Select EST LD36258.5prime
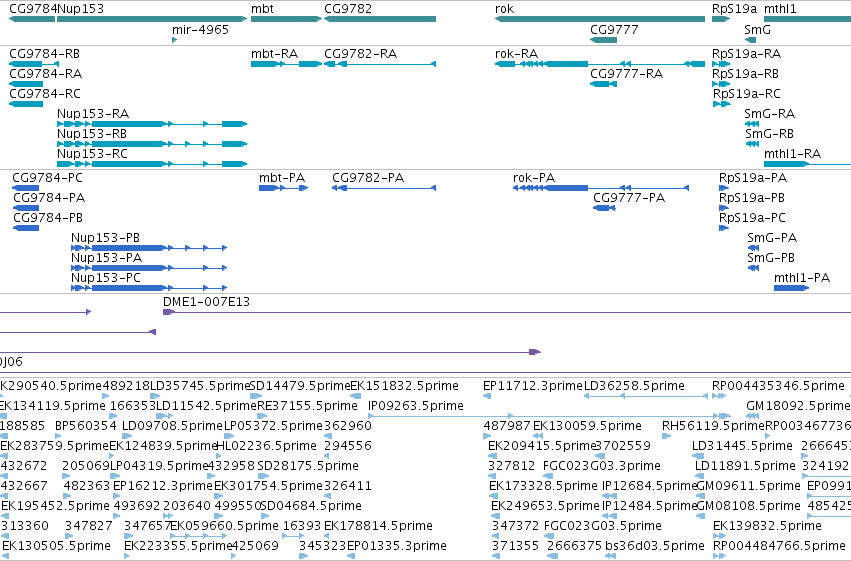The image size is (851, 561). (646, 396)
